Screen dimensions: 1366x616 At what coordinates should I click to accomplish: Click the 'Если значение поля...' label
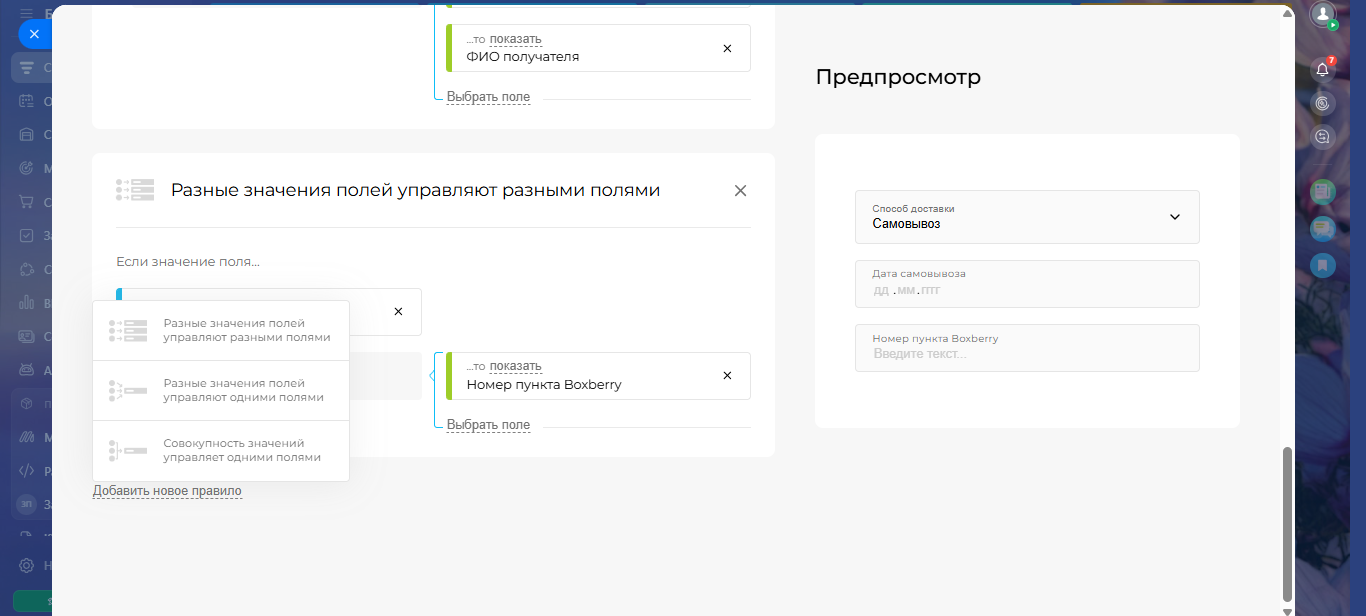pyautogui.click(x=188, y=262)
